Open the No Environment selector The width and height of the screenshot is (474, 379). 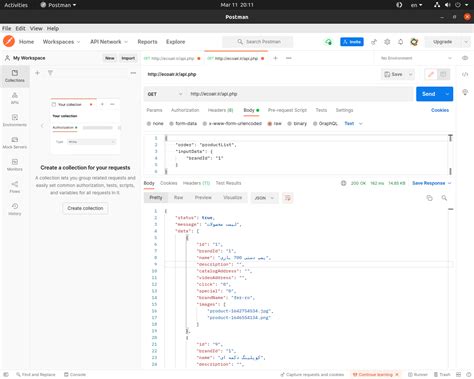click(x=416, y=58)
